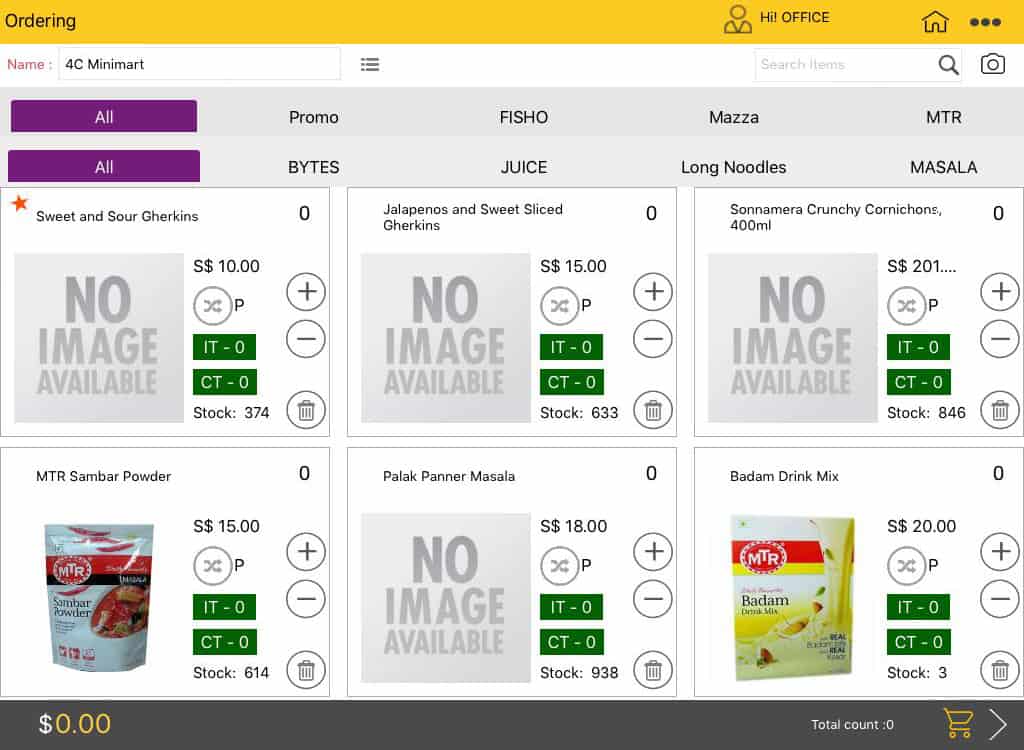Tap IT - 0 button for Sweet and Sour Gherkins
This screenshot has height=750, width=1024.
tap(224, 347)
